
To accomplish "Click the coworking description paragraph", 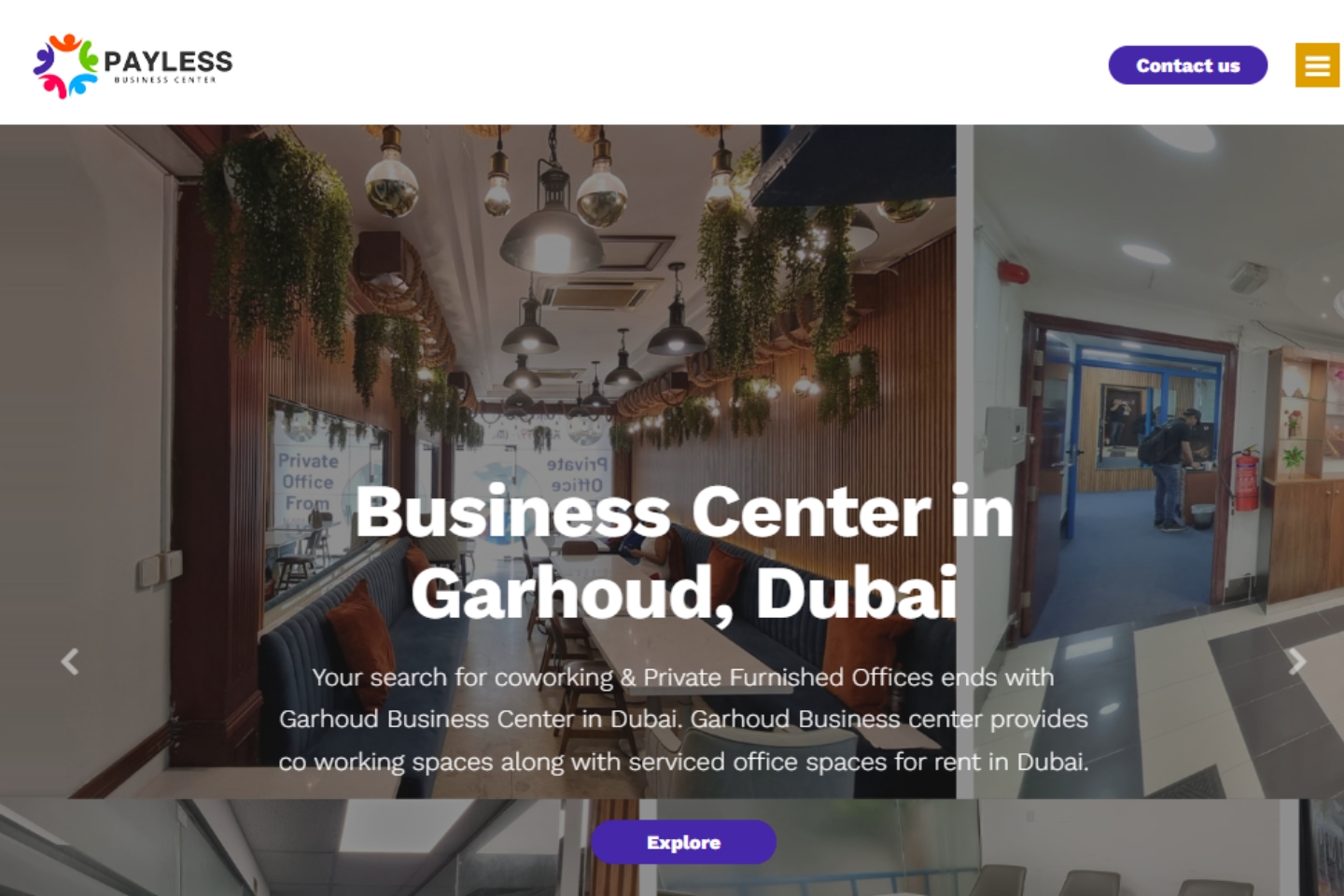I will (684, 720).
